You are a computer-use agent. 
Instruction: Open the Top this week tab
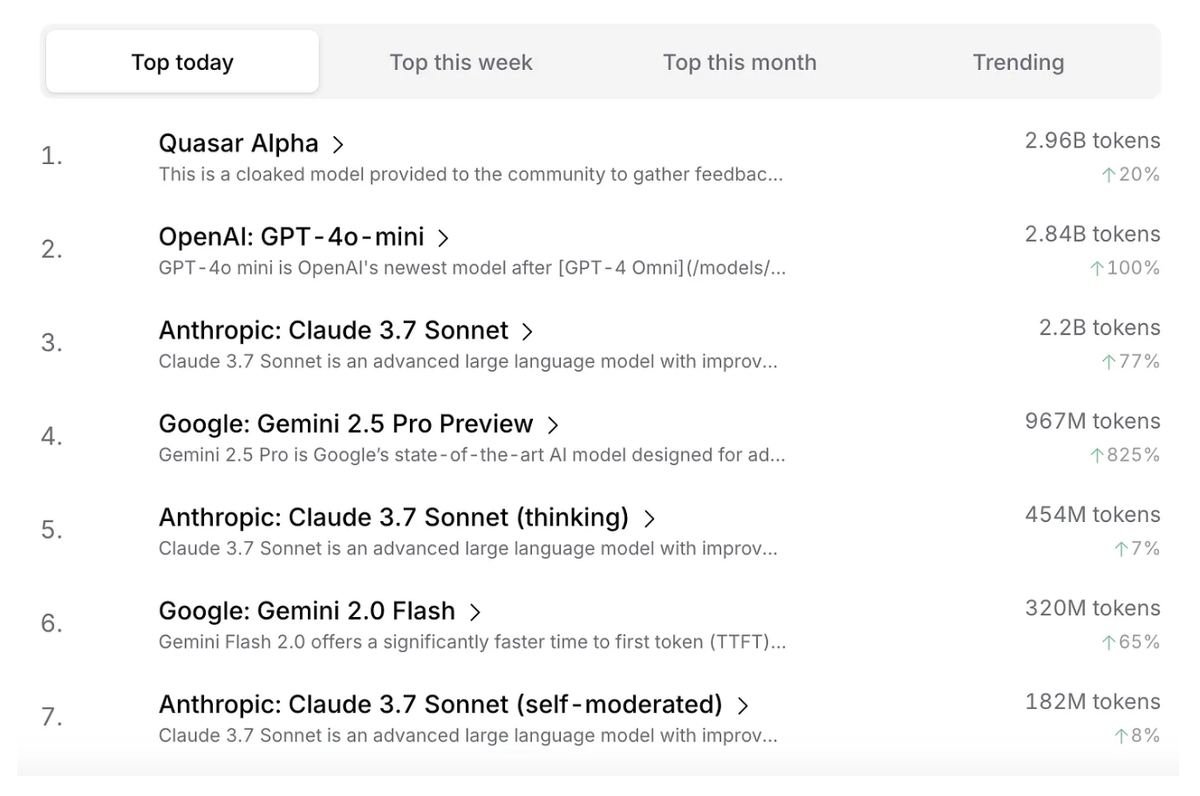point(461,62)
